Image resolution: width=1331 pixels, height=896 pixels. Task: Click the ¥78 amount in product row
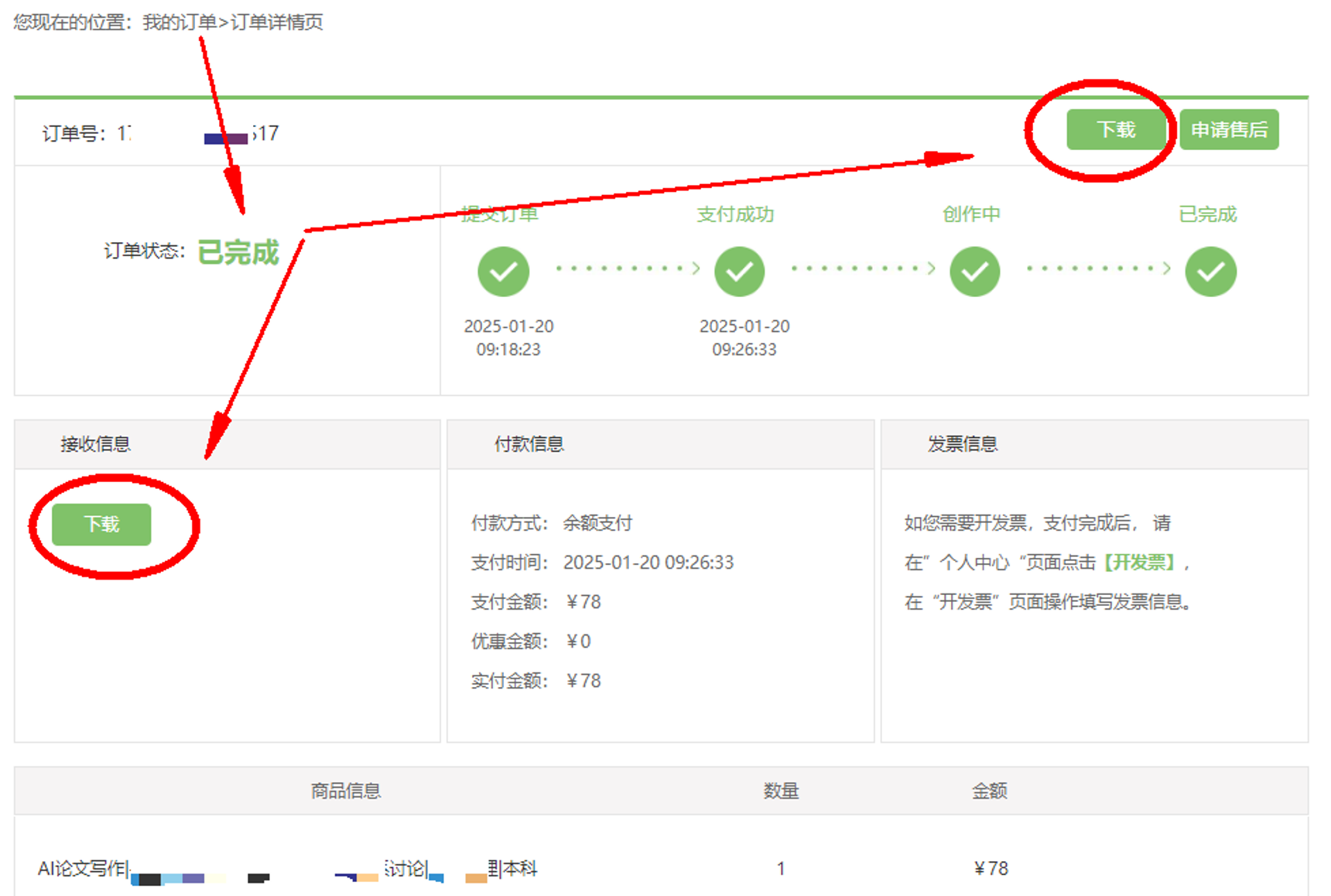tap(991, 869)
